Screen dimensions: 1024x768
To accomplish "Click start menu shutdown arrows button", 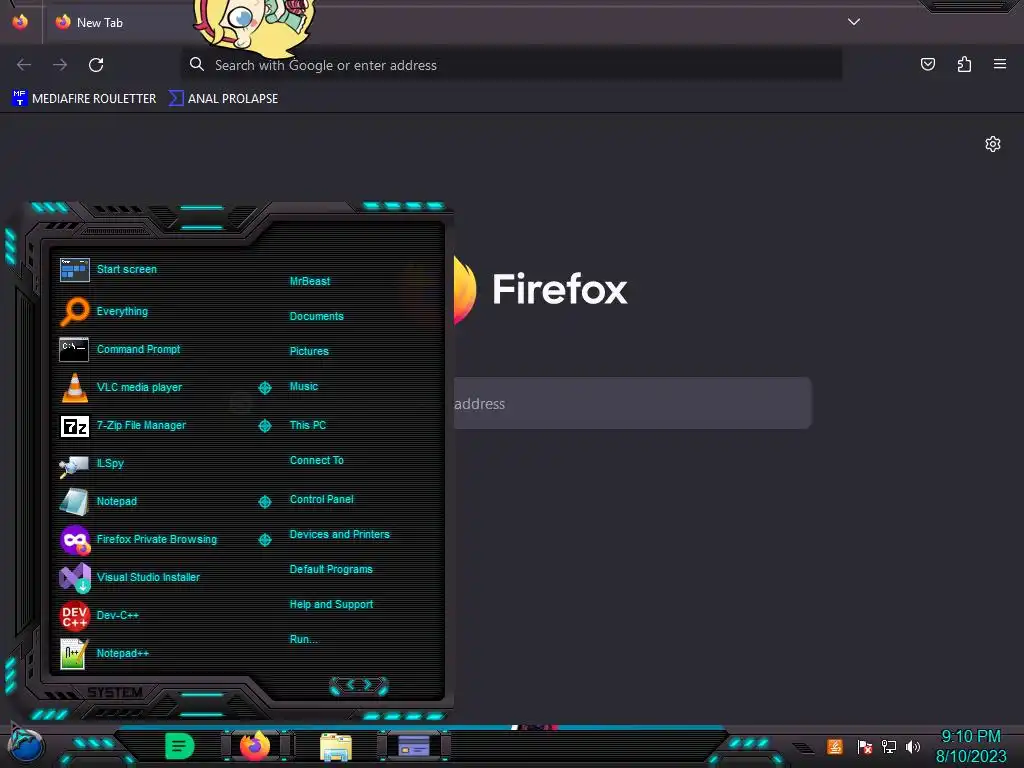I will [x=359, y=685].
